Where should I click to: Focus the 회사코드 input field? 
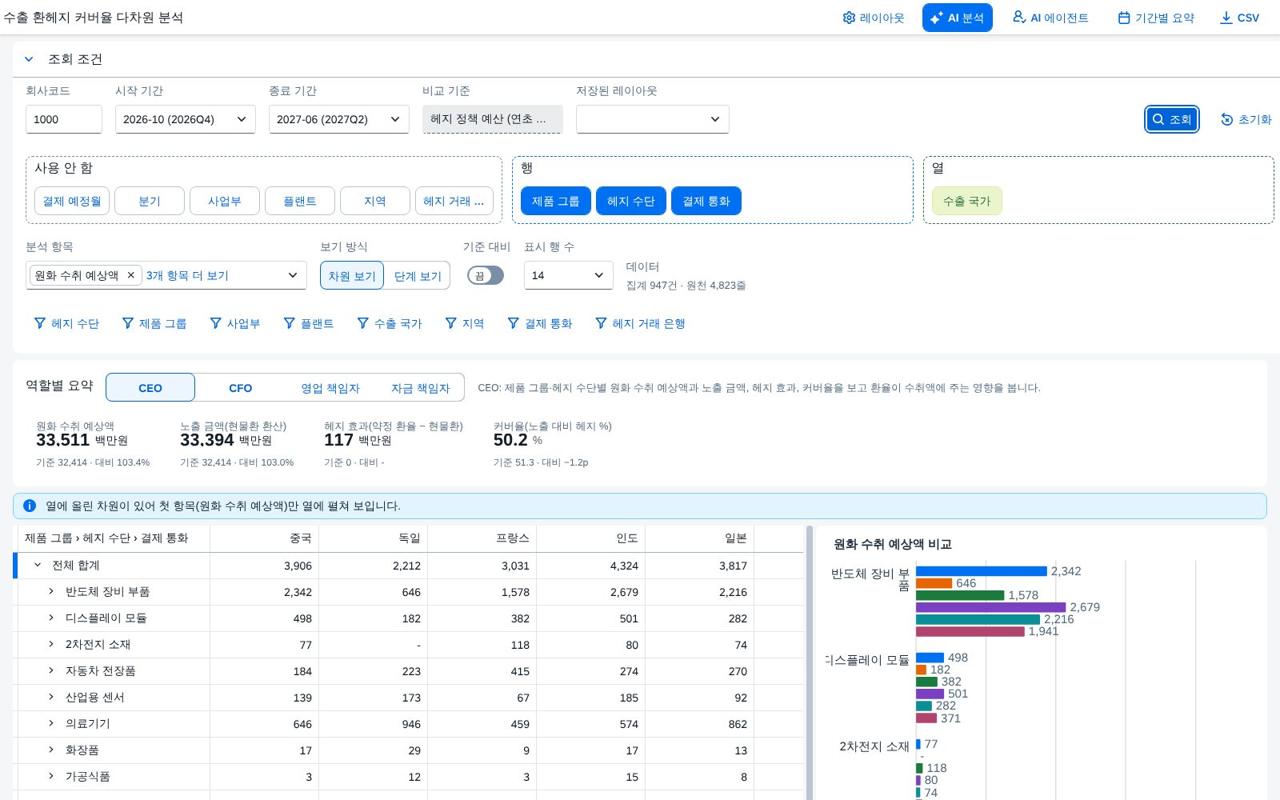click(64, 119)
